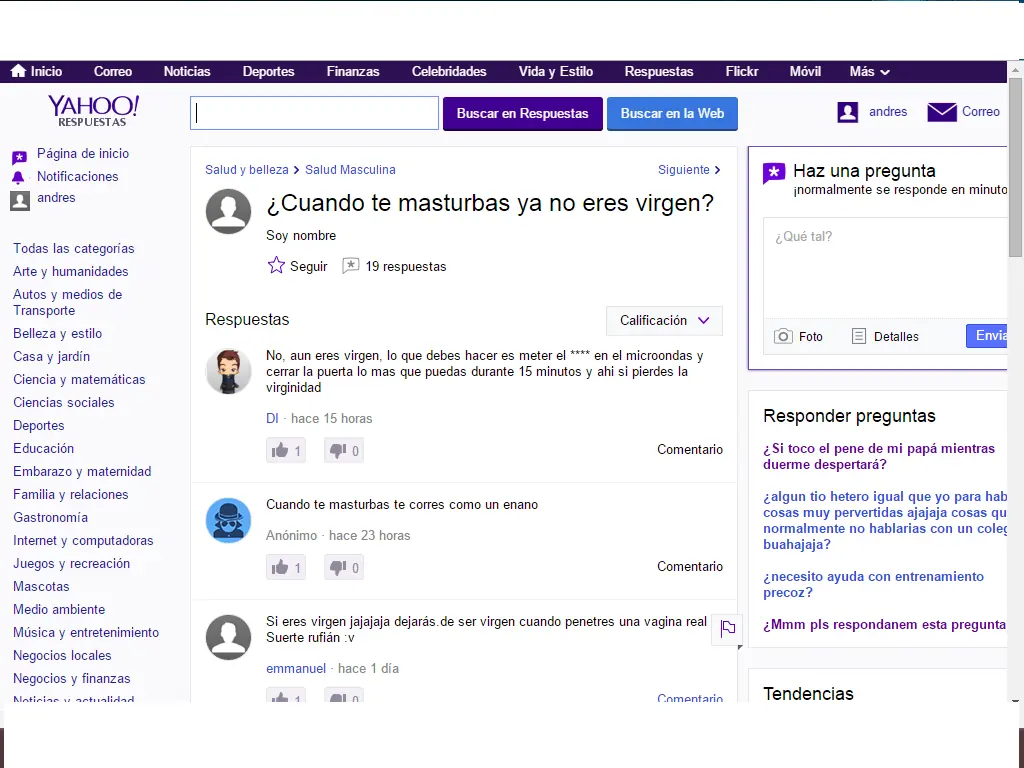Click the Seguir star icon
This screenshot has width=1024, height=768.
(x=276, y=265)
